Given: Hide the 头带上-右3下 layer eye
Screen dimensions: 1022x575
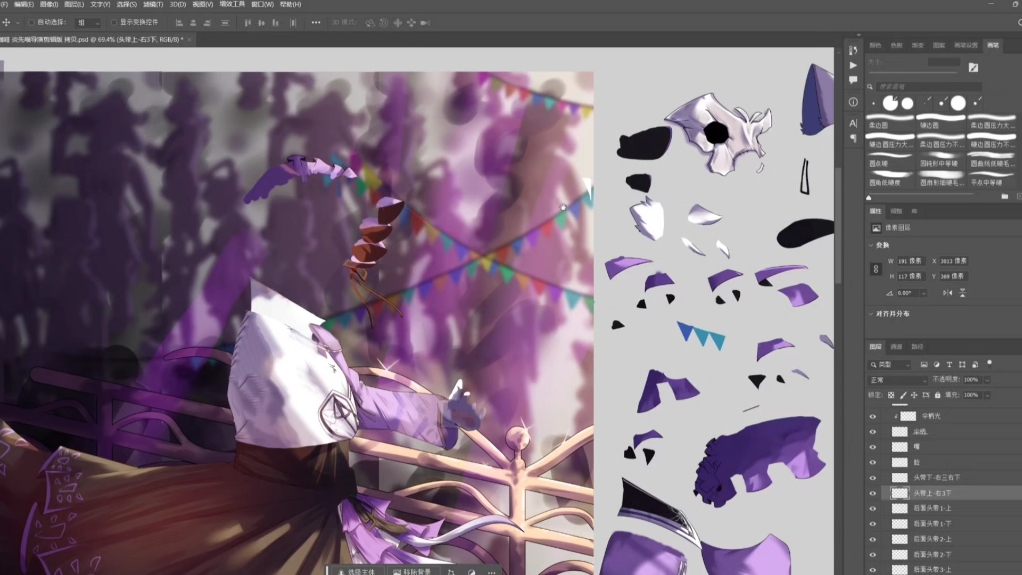Looking at the screenshot, I should [x=873, y=494].
